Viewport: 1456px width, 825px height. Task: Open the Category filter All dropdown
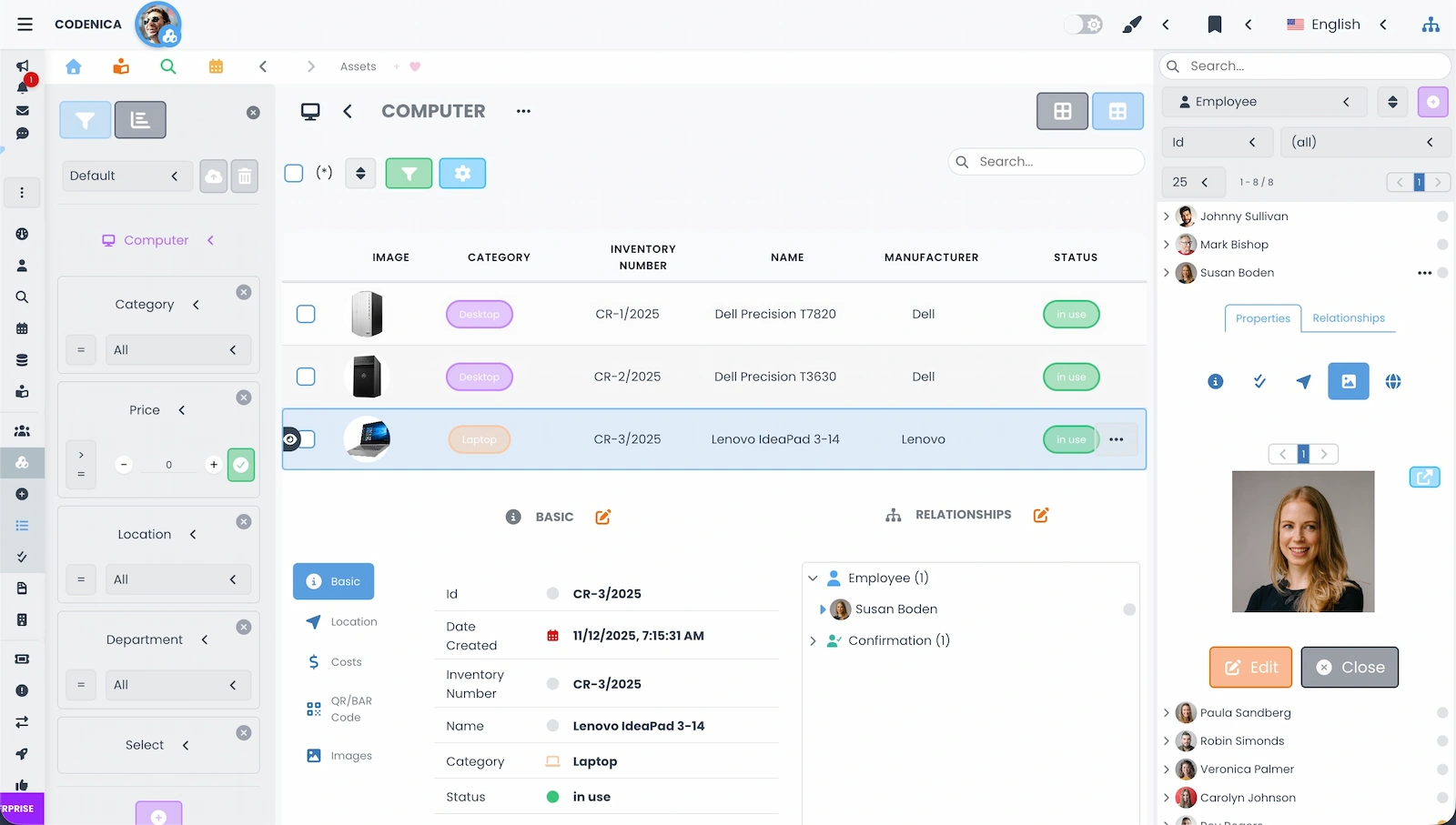(178, 349)
